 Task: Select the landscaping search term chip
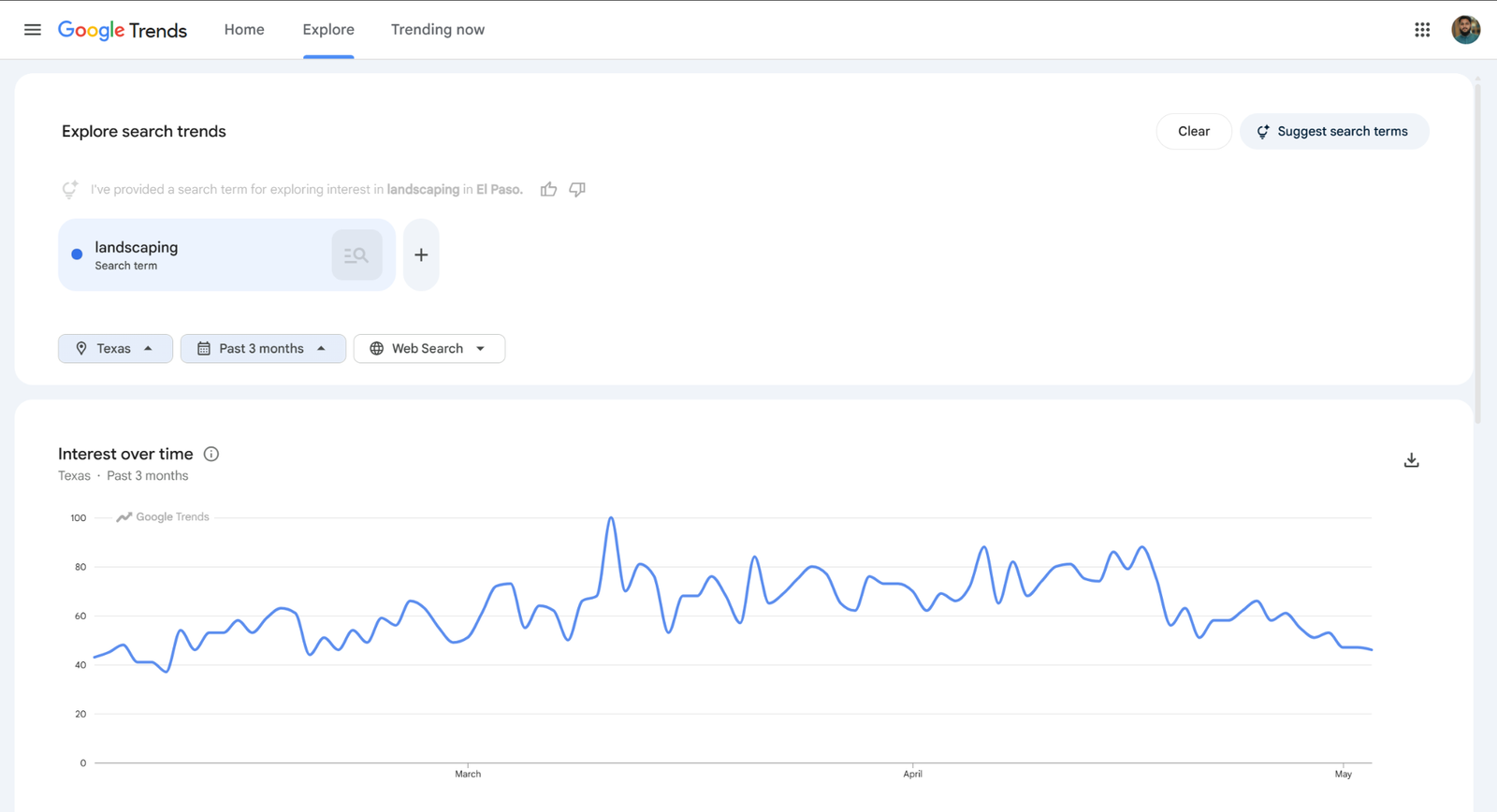coord(226,255)
